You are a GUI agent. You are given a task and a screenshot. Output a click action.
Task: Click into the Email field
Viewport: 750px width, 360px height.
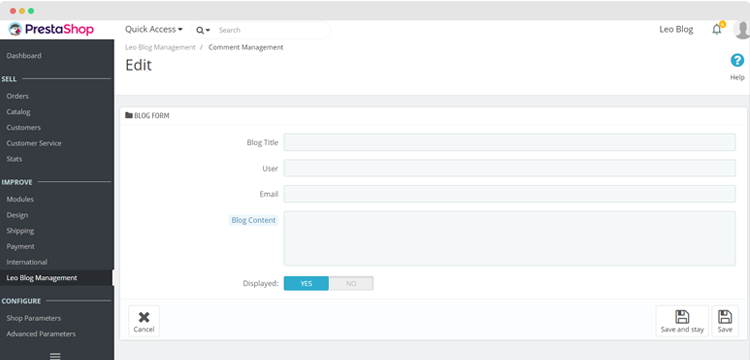click(509, 194)
